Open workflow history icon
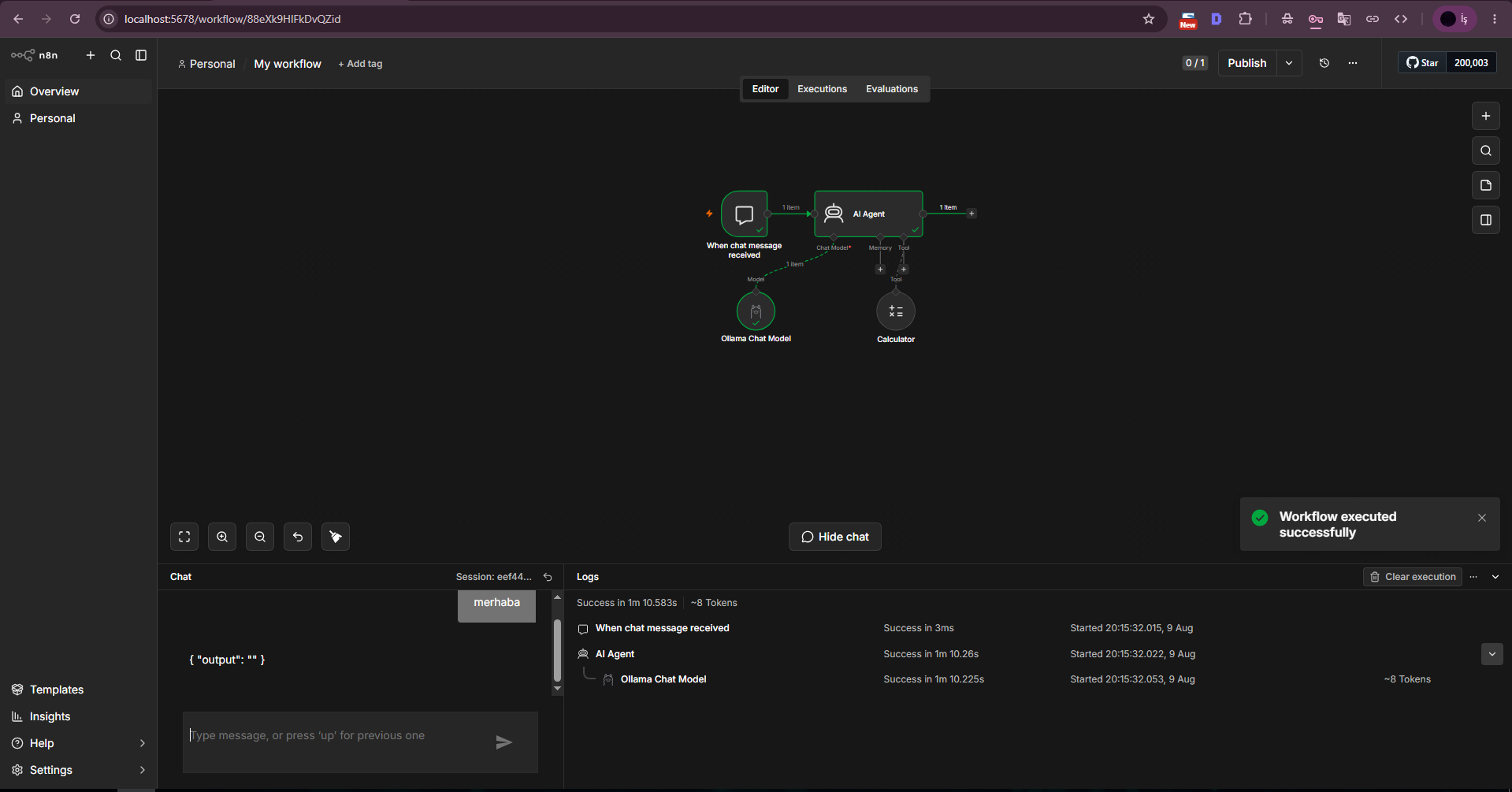 pos(1324,63)
